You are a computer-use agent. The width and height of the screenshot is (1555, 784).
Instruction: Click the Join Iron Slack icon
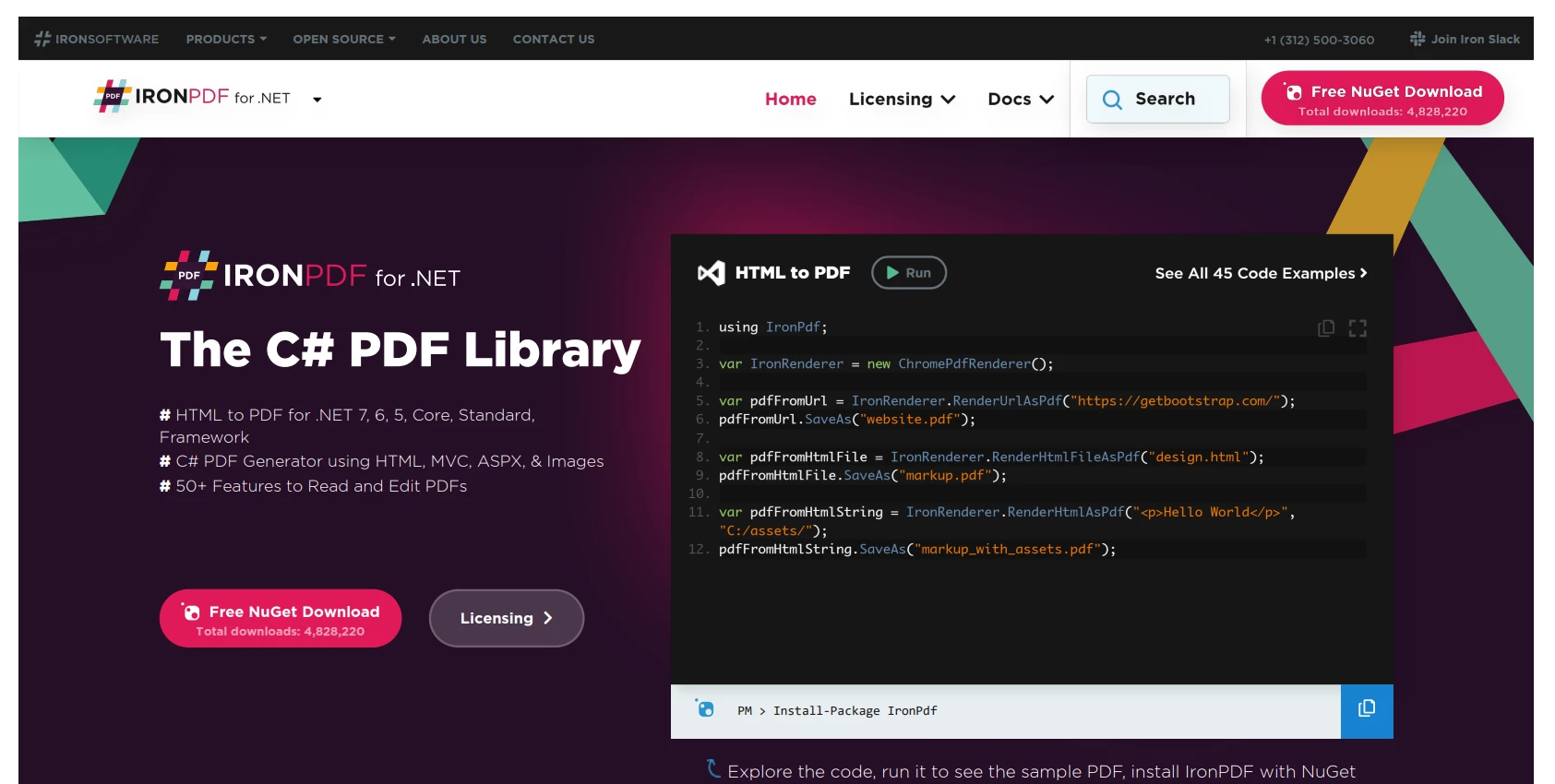point(1417,39)
